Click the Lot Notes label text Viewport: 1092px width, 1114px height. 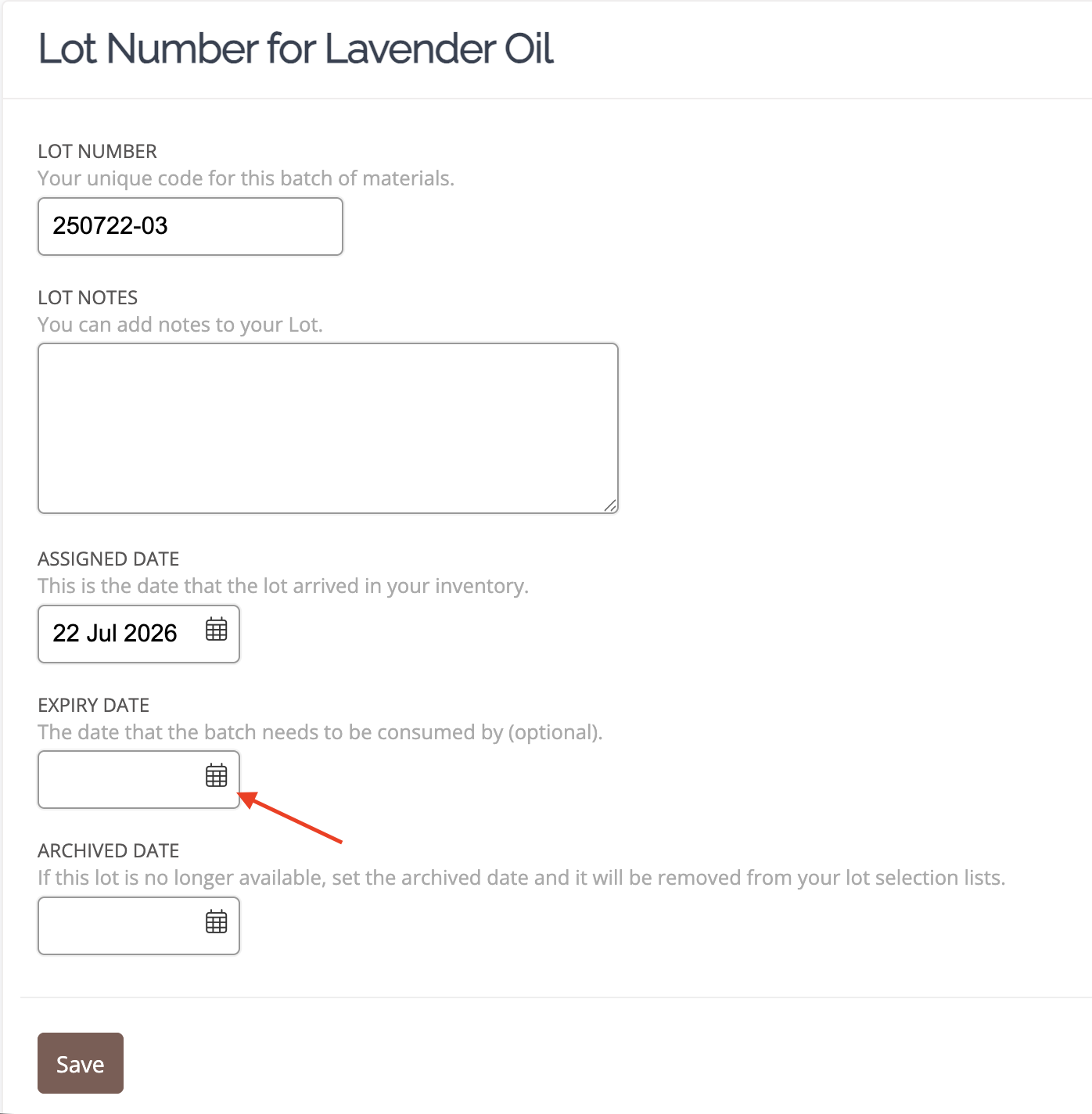(88, 297)
